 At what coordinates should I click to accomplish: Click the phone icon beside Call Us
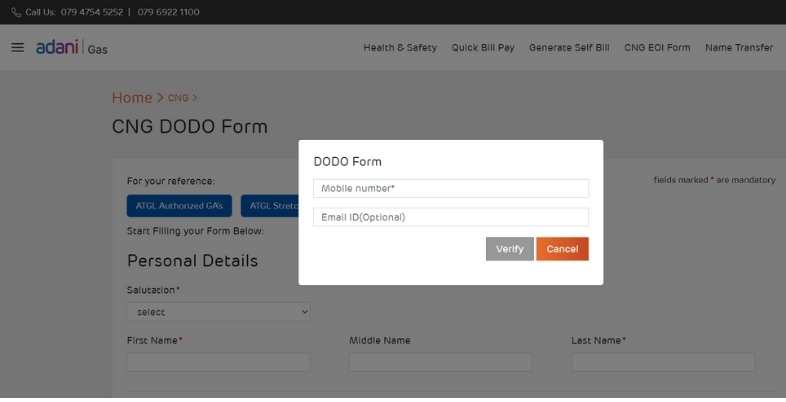pos(16,12)
